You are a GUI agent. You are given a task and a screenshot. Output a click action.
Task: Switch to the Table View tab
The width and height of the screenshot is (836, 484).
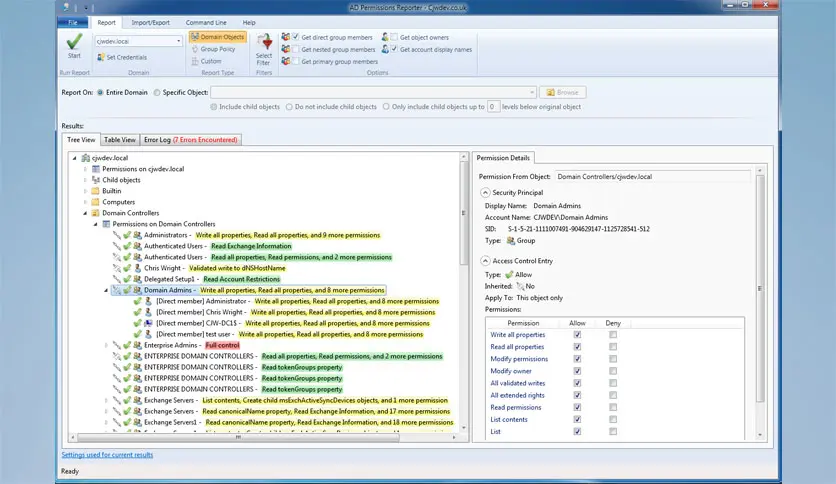coord(119,140)
